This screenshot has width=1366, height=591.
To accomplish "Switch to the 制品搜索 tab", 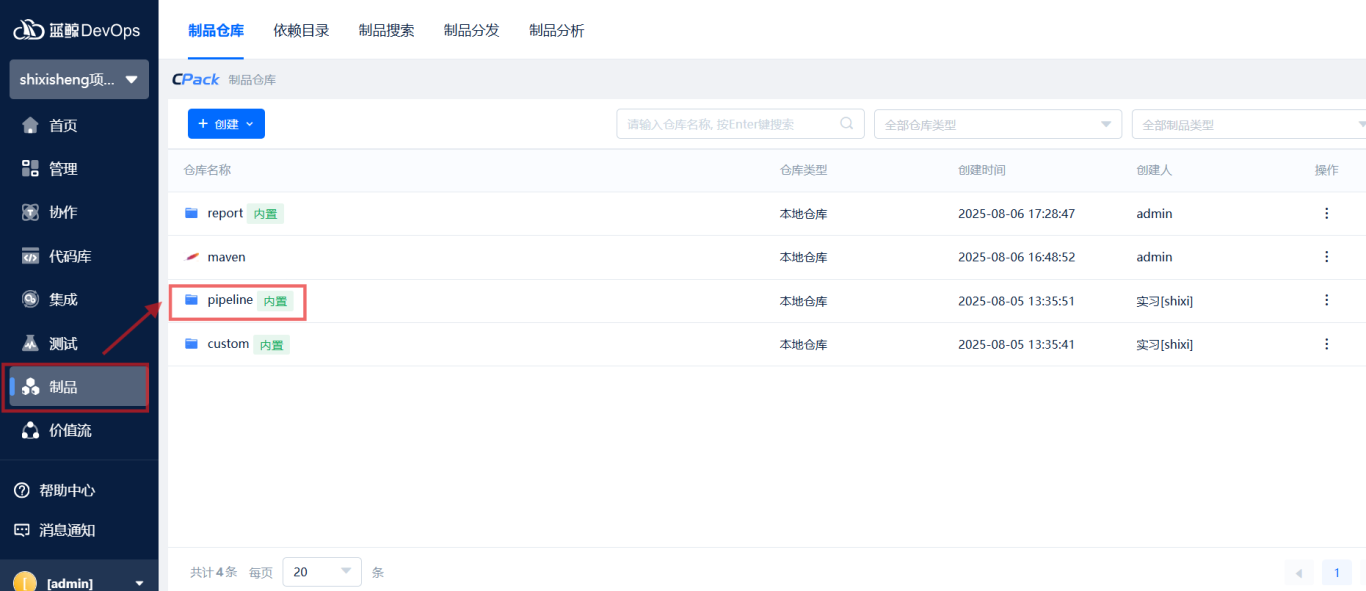I will [x=386, y=30].
